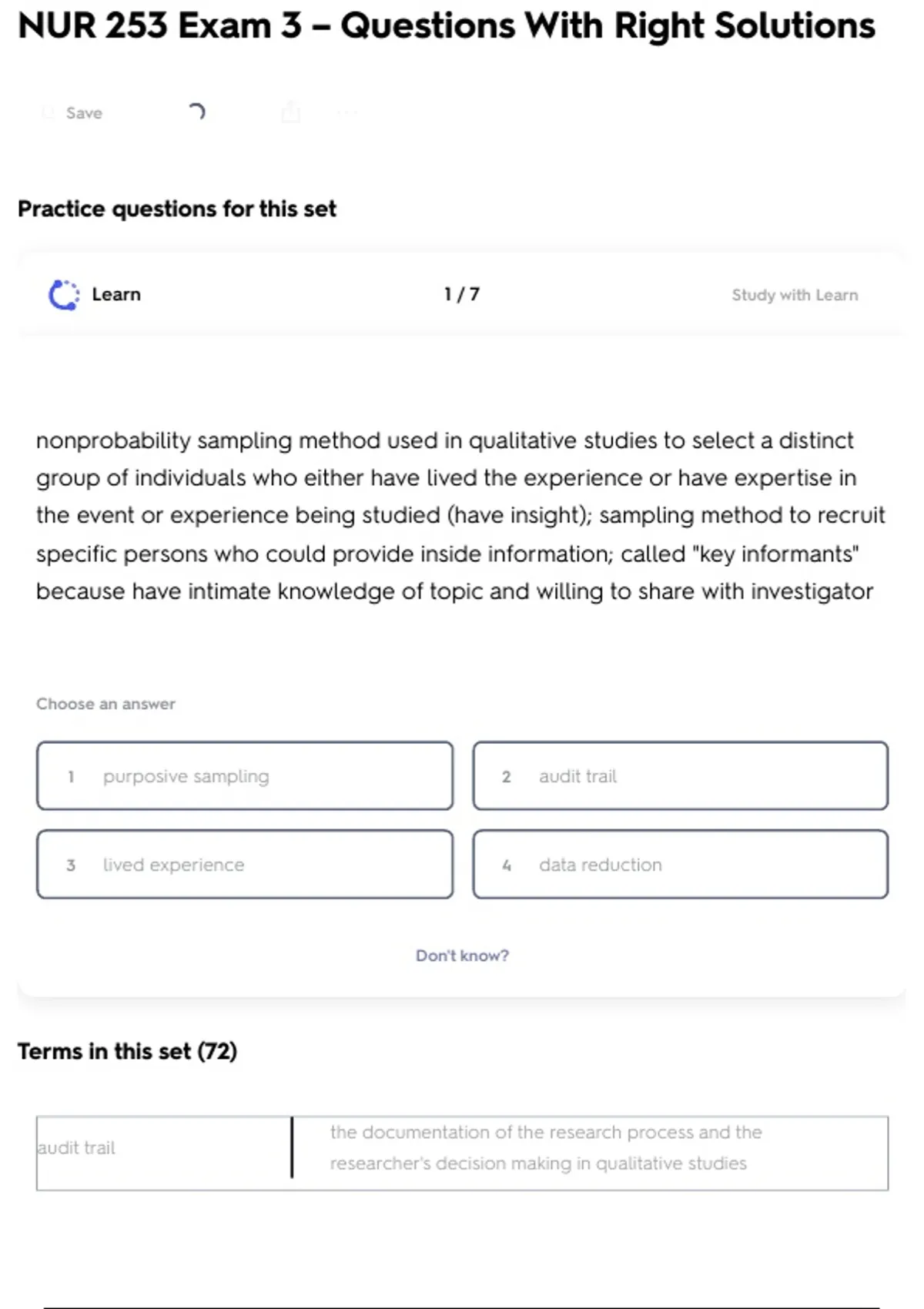Click the audit trail definition text

click(x=545, y=1148)
